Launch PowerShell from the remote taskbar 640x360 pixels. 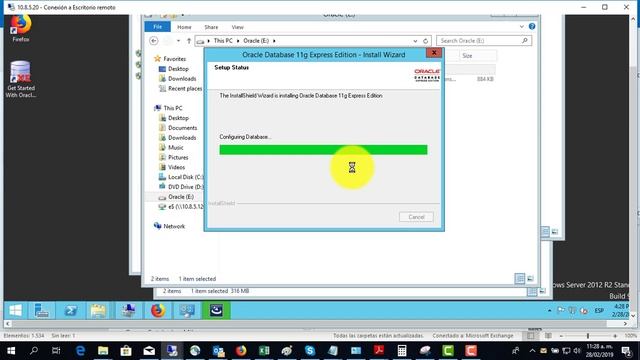click(x=70, y=311)
